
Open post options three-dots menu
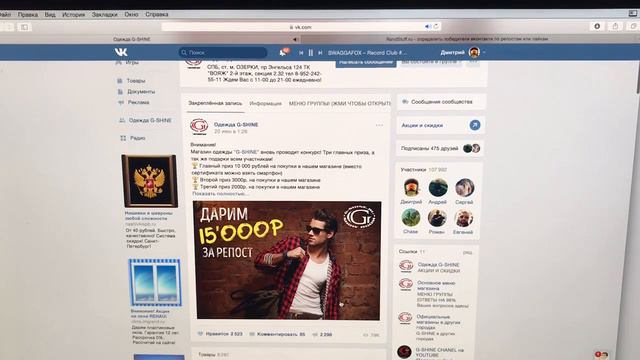pyautogui.click(x=379, y=125)
